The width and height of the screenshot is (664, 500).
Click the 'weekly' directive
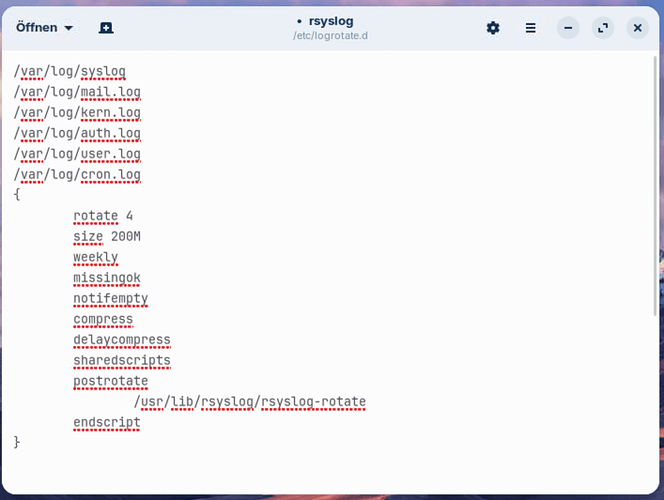pos(96,257)
